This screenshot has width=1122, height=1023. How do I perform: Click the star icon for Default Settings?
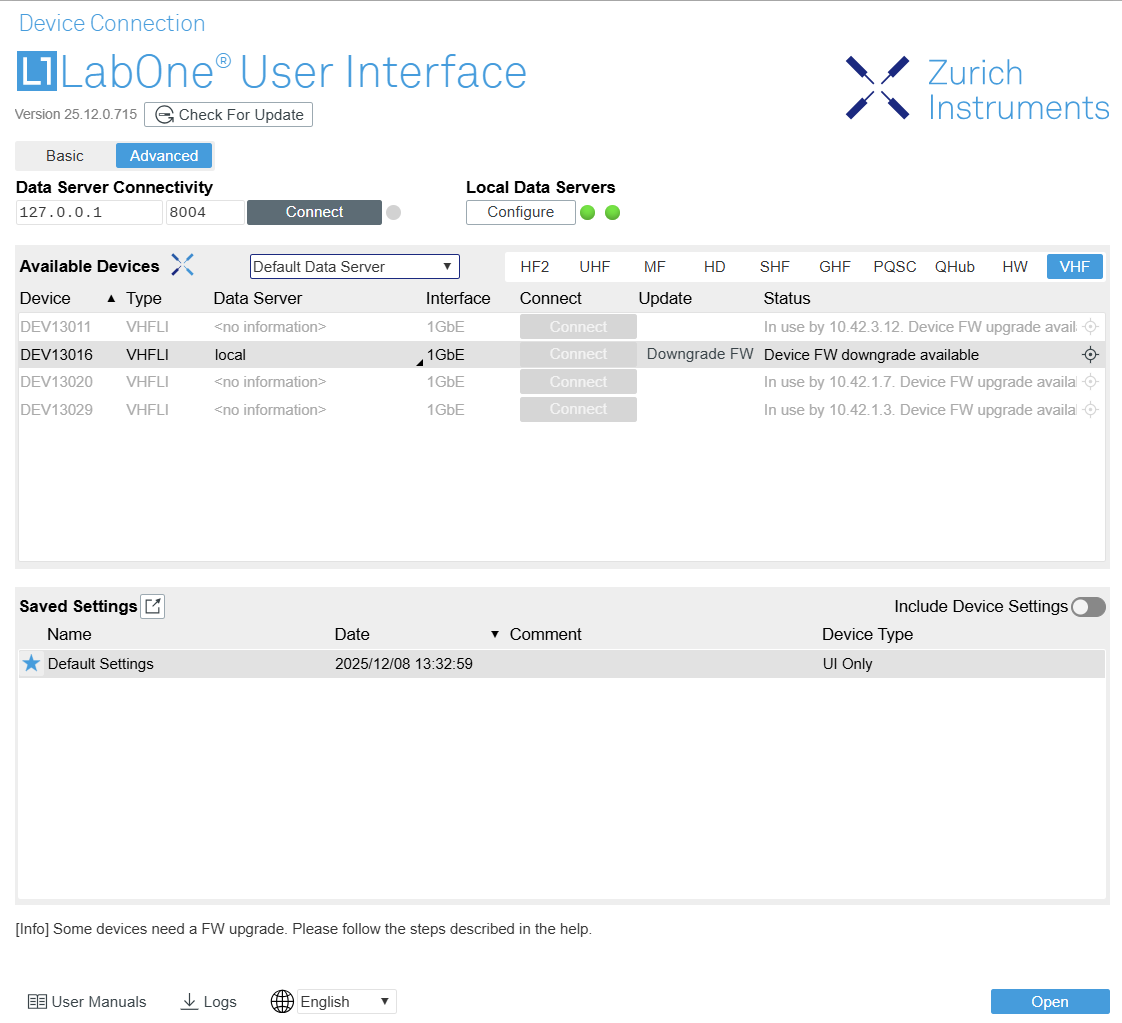click(31, 664)
